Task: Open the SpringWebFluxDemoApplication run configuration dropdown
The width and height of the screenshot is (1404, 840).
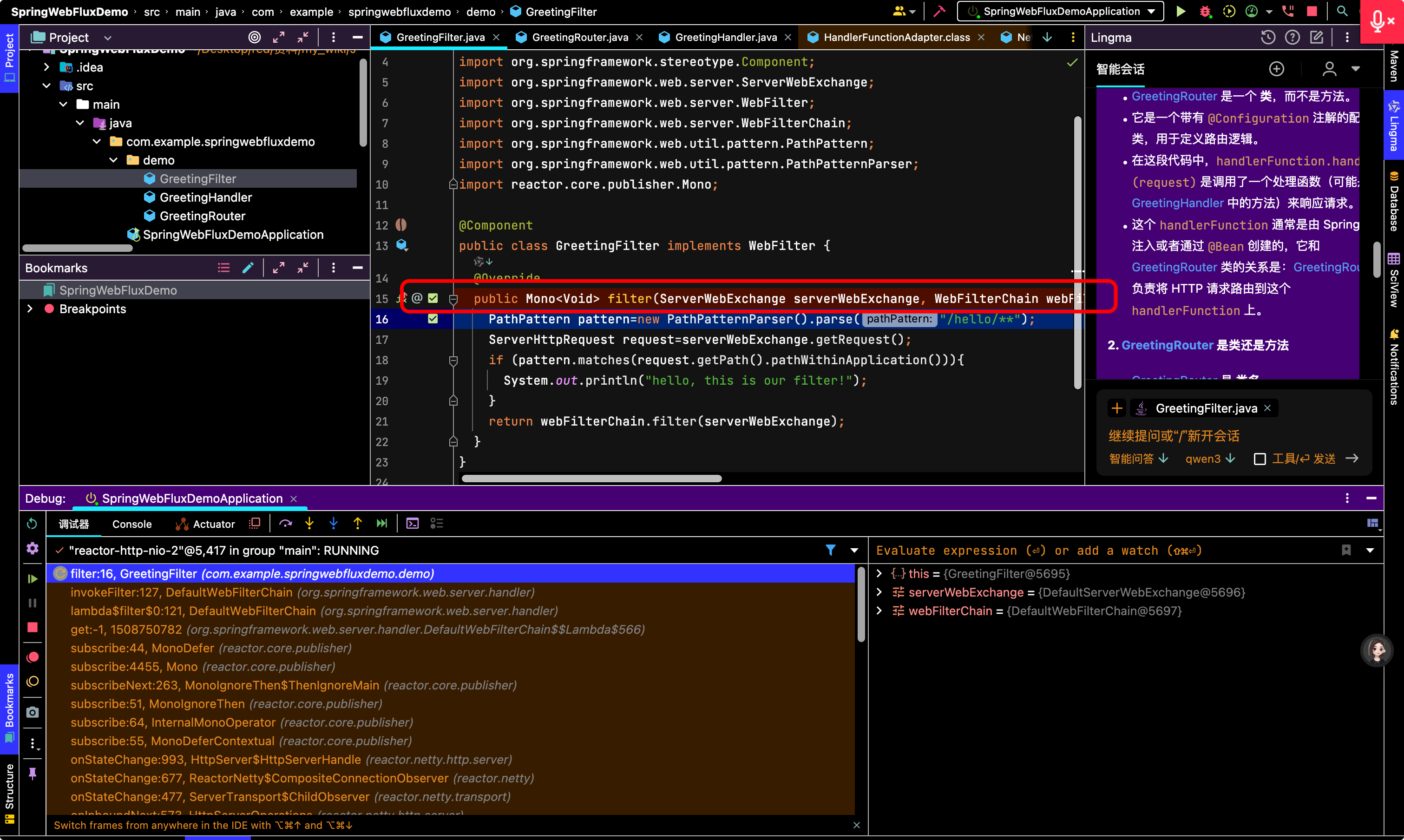Action: 1060,11
